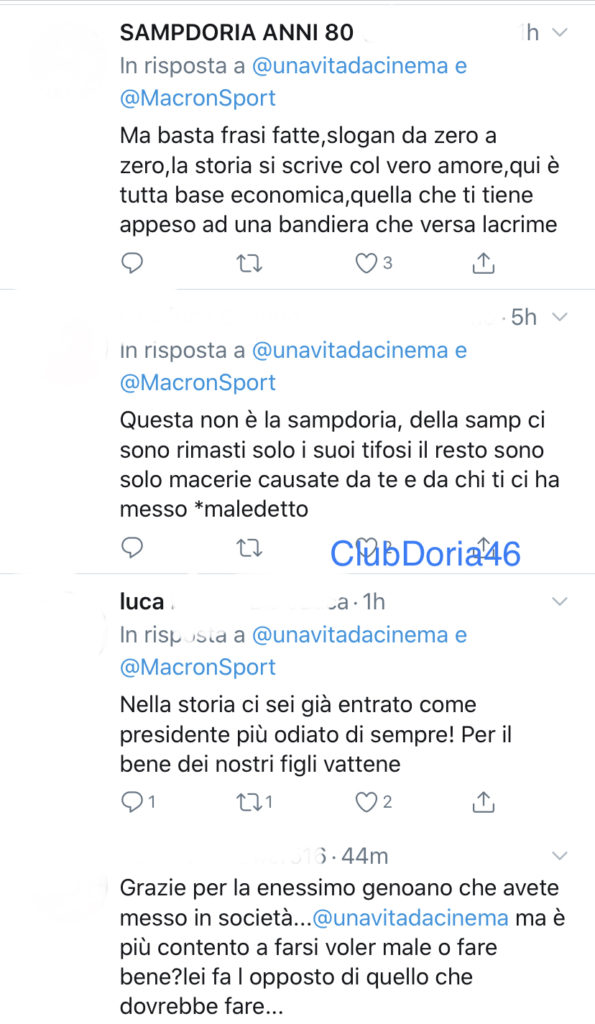Open @MacronSport mention in first tweet

[x=198, y=98]
